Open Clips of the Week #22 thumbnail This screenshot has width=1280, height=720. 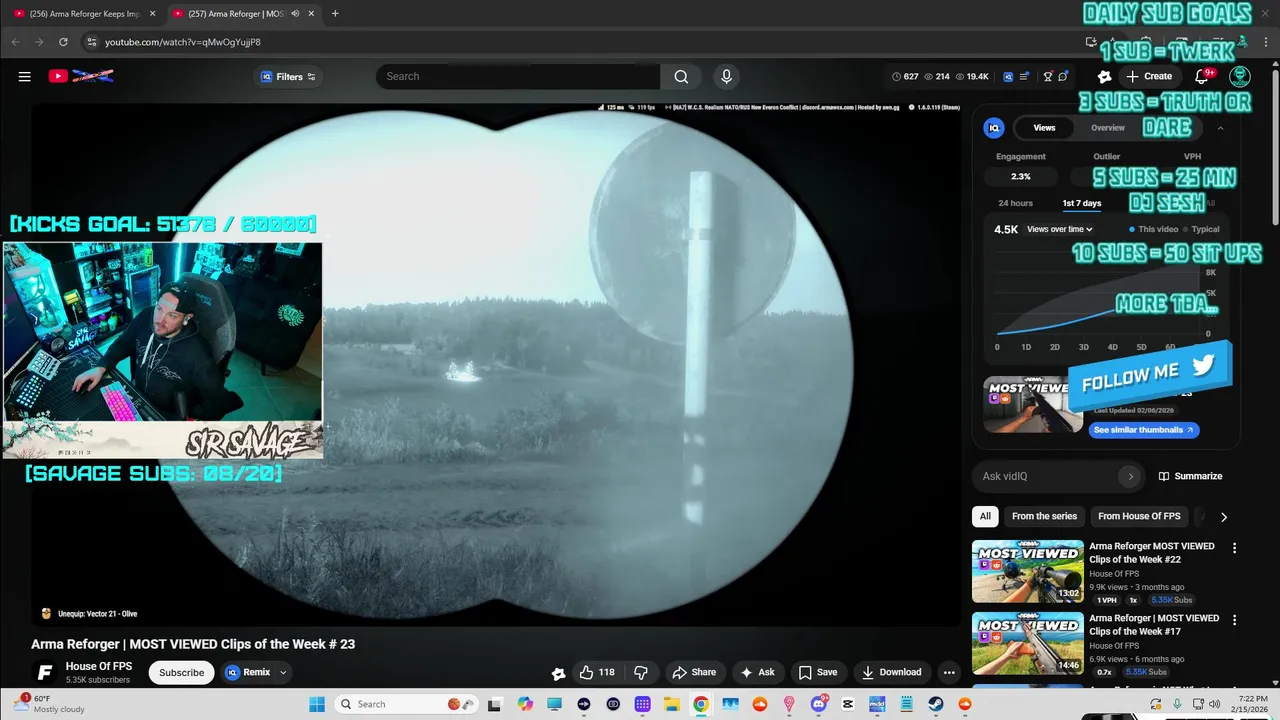tap(1027, 571)
